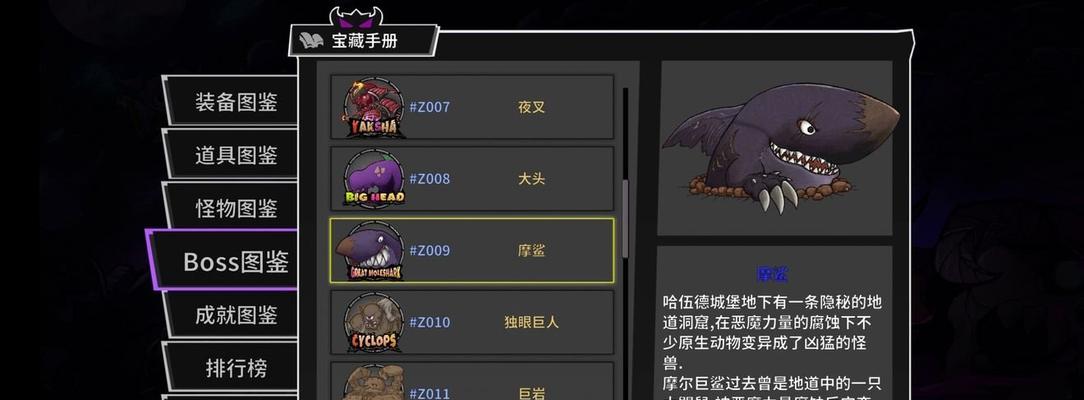
Task: Click the purple demon horn emblem
Action: (x=356, y=17)
